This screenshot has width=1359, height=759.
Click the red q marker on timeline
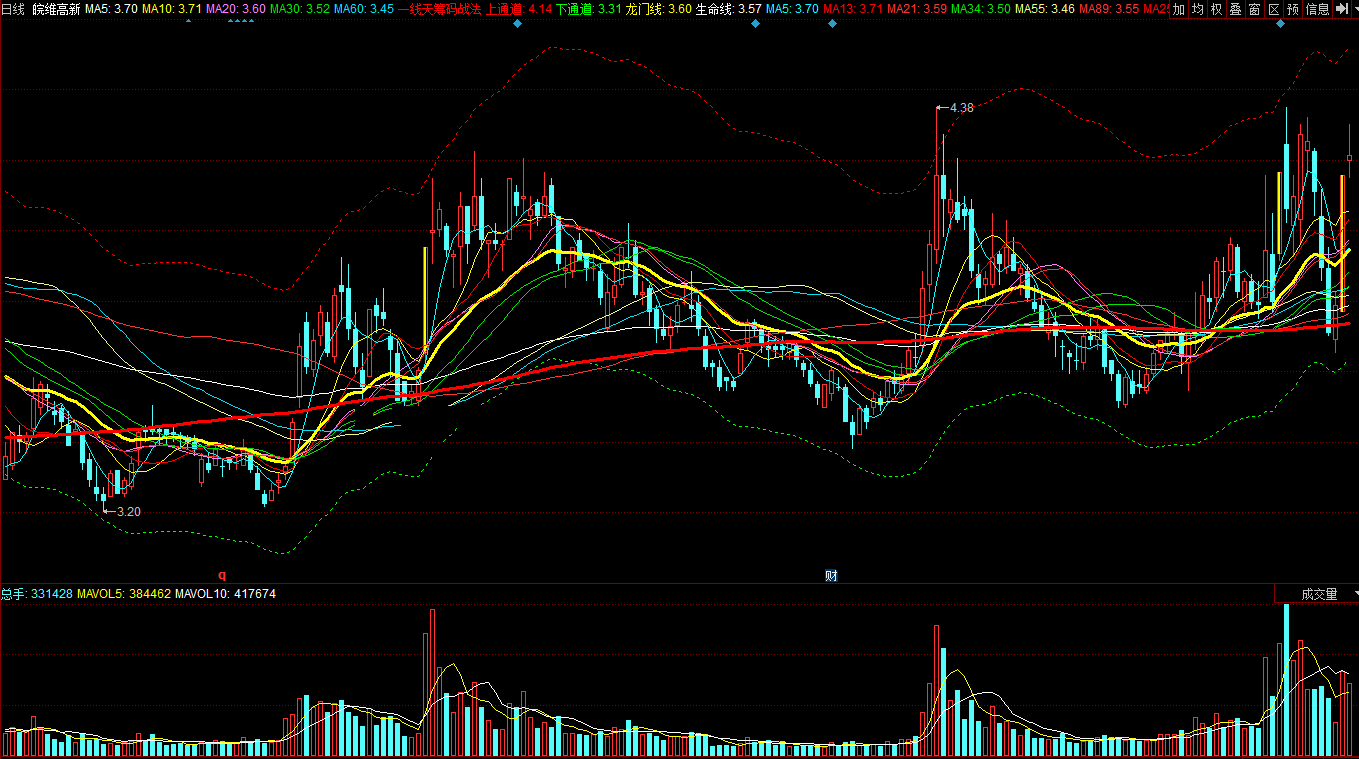pos(222,575)
